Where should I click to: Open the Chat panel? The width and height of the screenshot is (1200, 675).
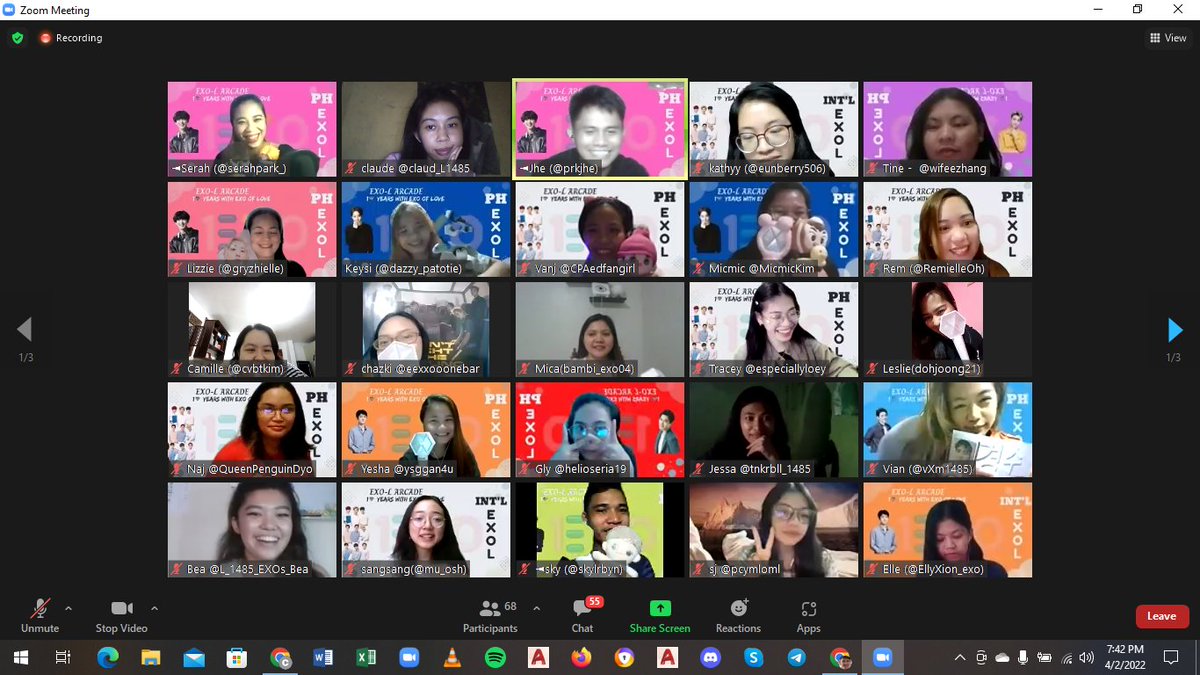[583, 616]
